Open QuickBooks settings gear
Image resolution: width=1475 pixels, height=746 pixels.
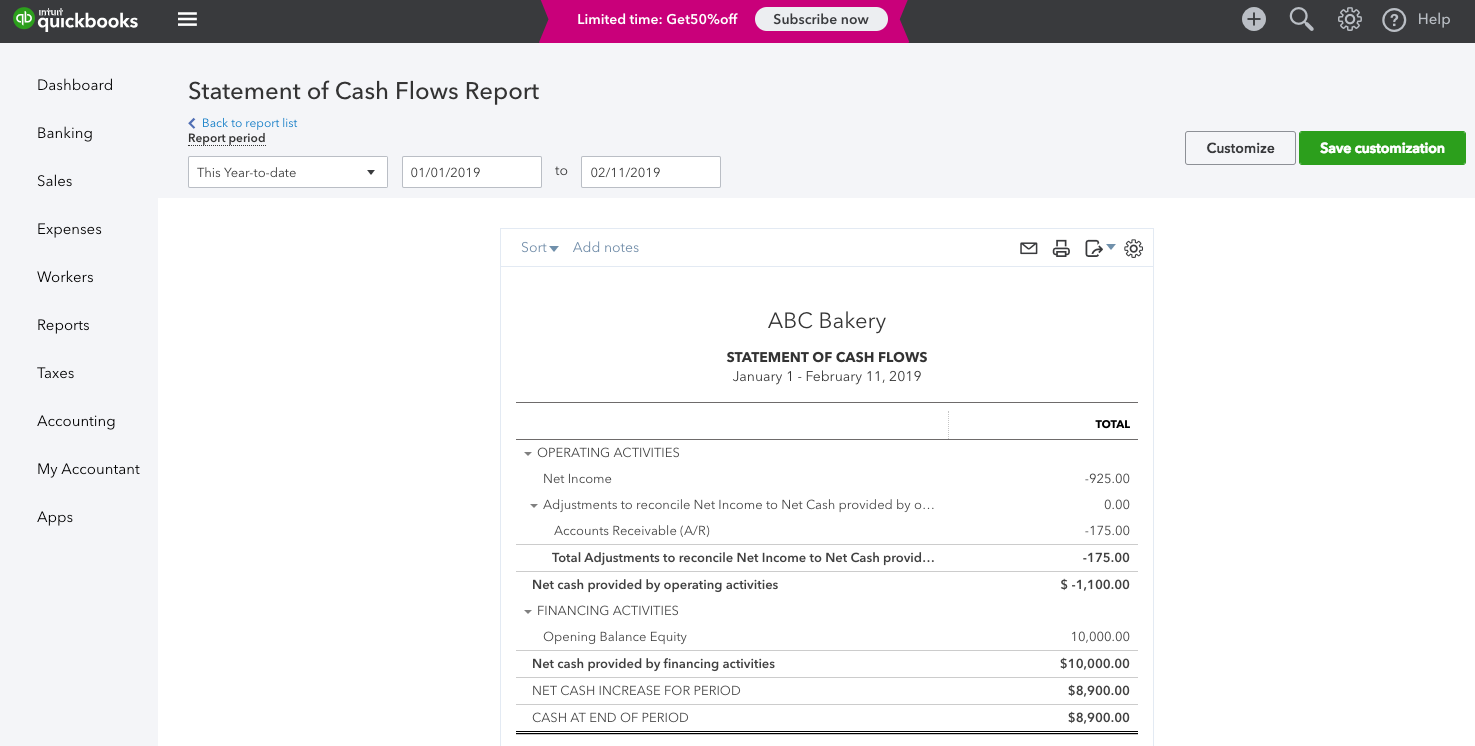coord(1349,19)
